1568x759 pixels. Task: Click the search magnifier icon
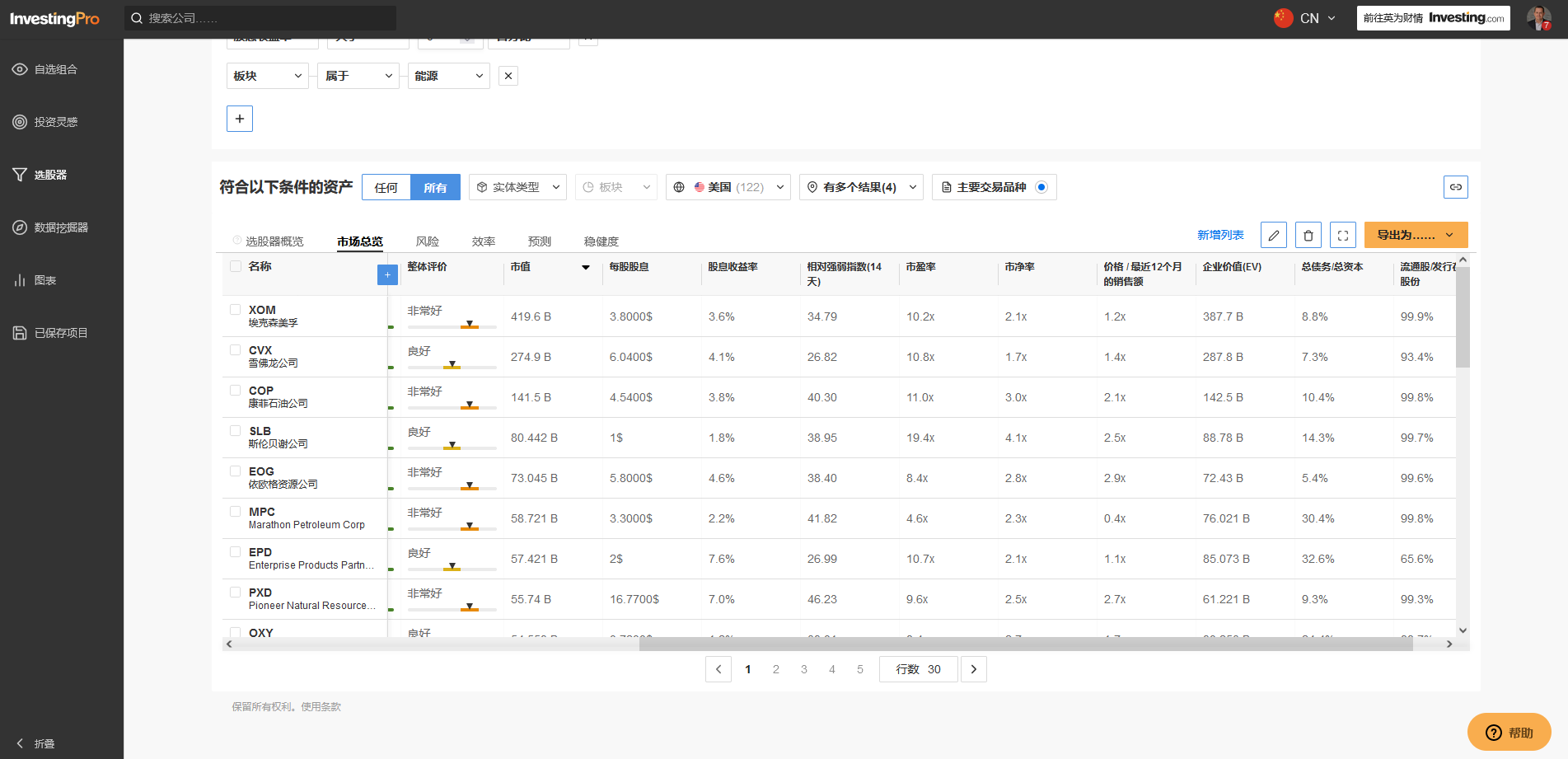(137, 18)
